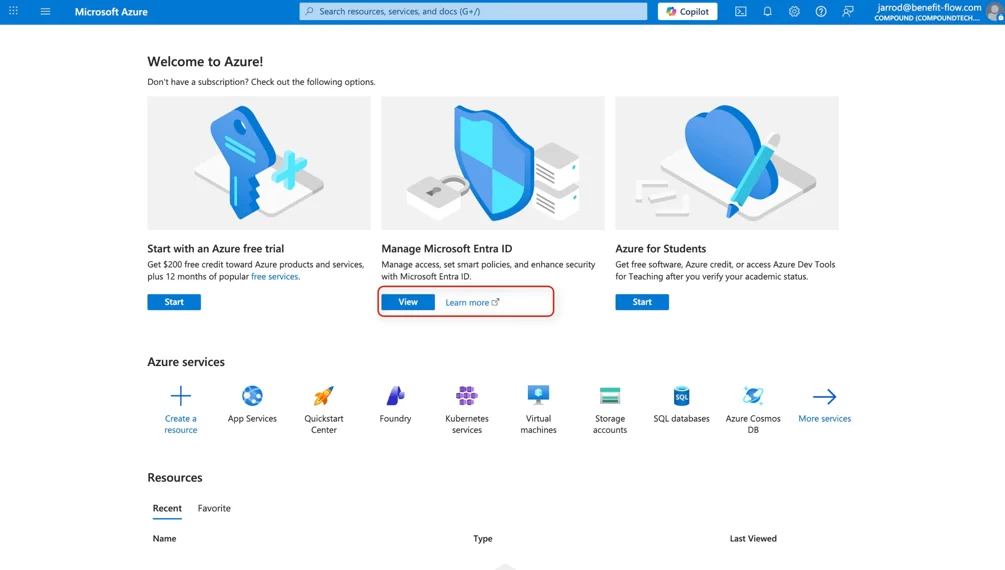The width and height of the screenshot is (1005, 570).
Task: Click the Last Viewed column header
Action: (x=753, y=539)
